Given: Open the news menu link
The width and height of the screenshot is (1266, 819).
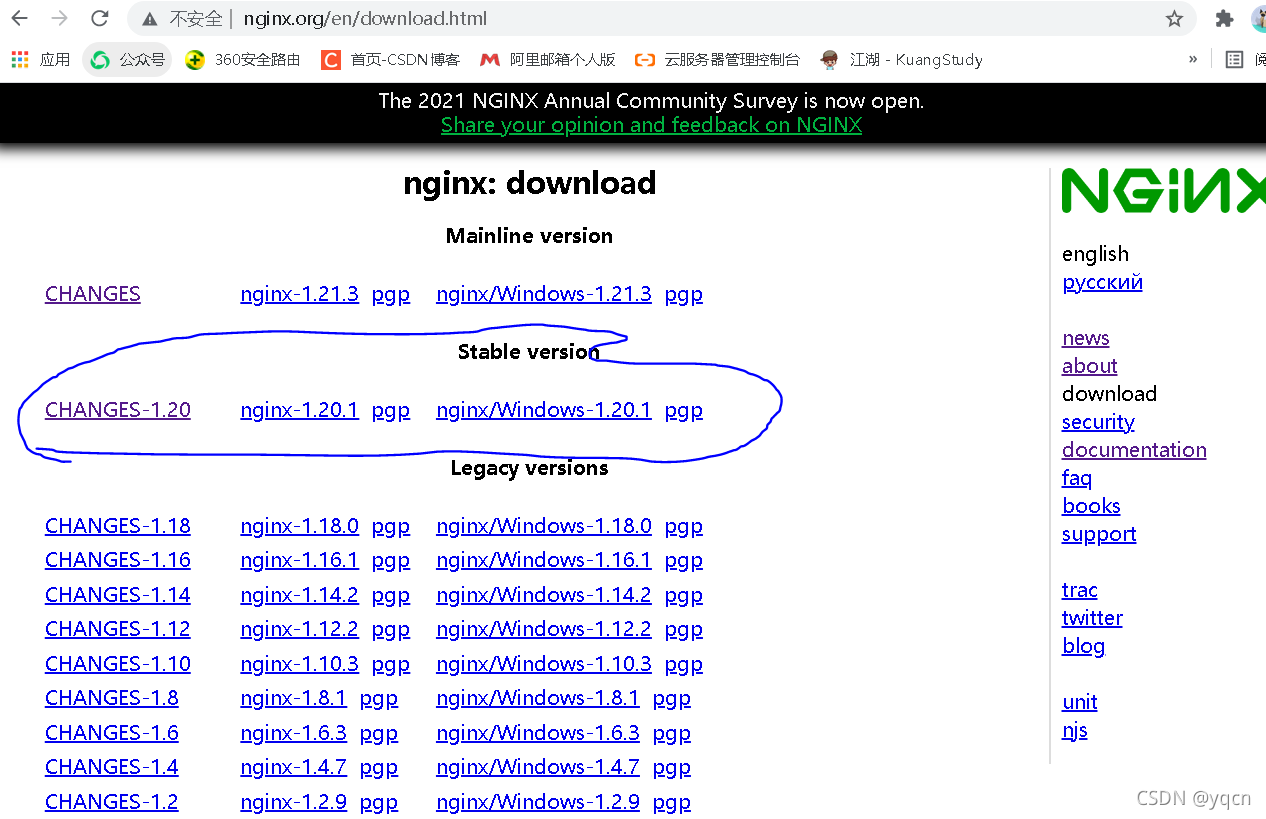Looking at the screenshot, I should 1086,338.
